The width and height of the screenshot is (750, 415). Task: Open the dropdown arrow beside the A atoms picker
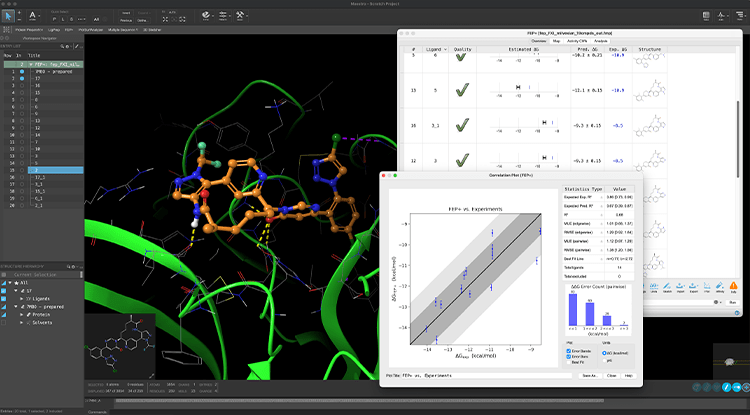point(39,16)
